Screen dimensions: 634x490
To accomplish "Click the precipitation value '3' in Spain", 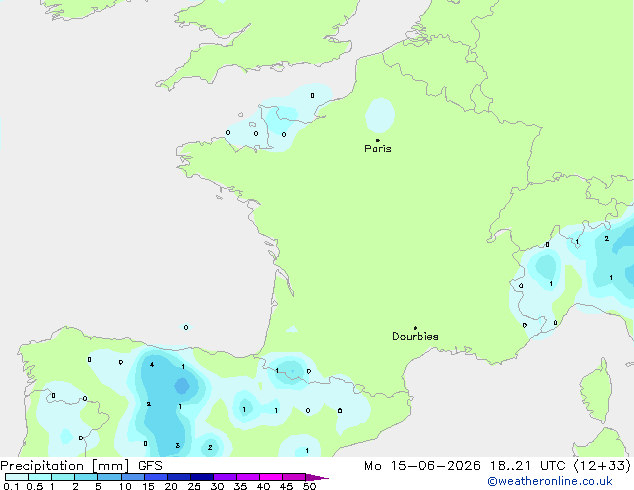I will pyautogui.click(x=178, y=446).
